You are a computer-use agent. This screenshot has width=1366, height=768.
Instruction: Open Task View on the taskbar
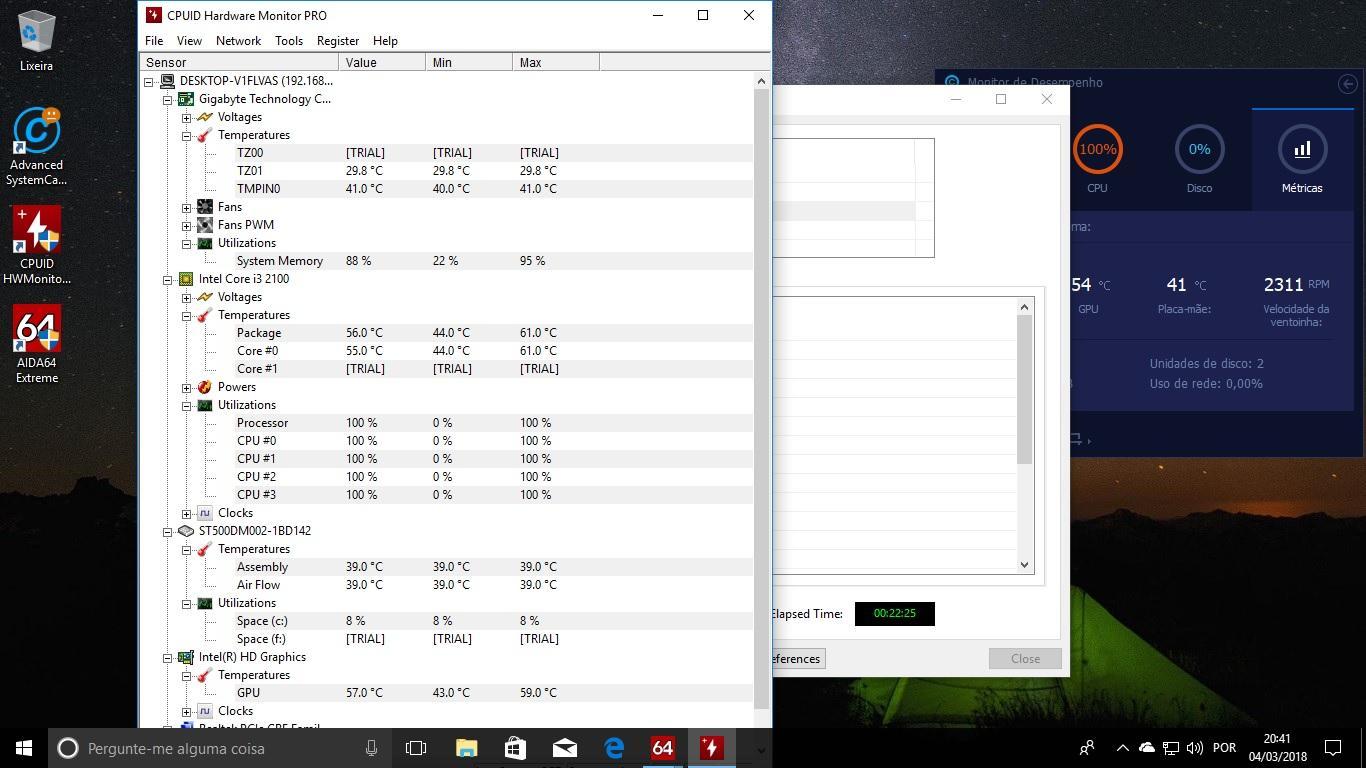[x=416, y=748]
